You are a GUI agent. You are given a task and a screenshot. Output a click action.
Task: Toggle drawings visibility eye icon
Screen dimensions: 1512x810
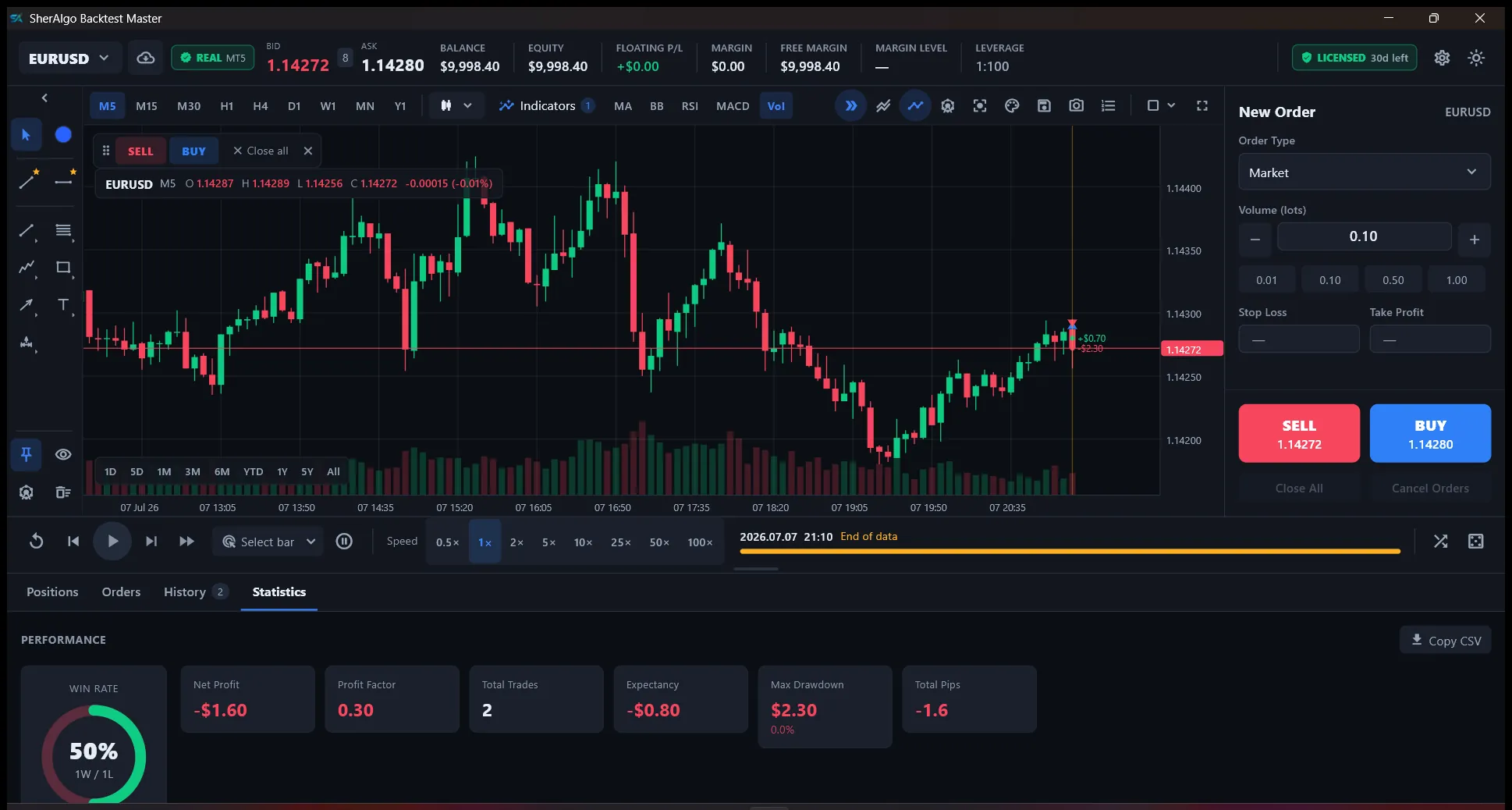63,454
